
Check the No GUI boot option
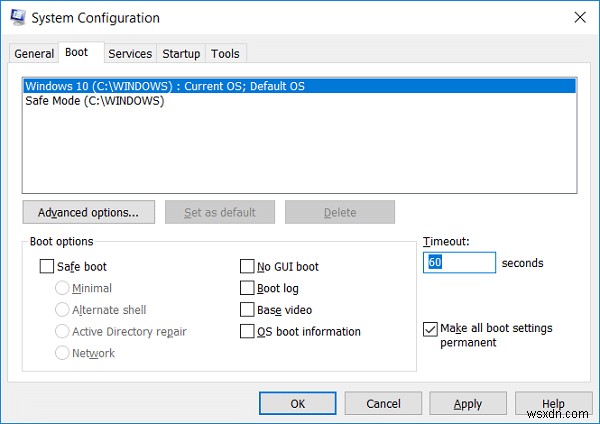[x=247, y=267]
